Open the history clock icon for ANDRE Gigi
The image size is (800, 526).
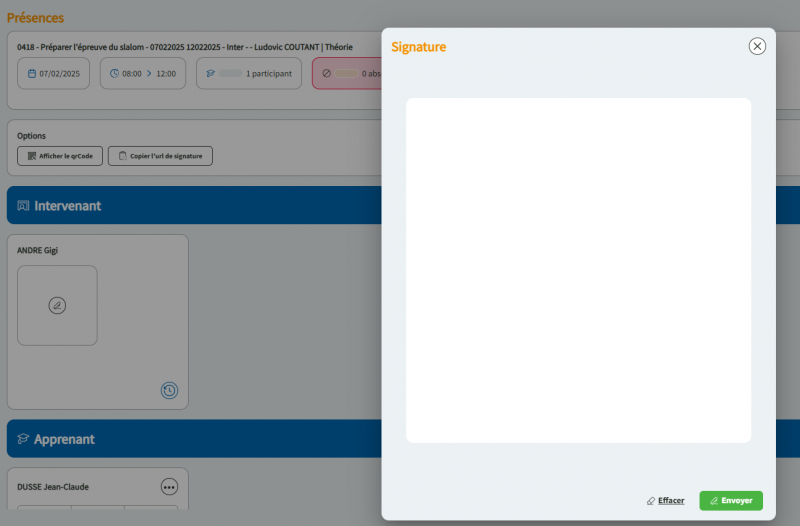[x=170, y=391]
